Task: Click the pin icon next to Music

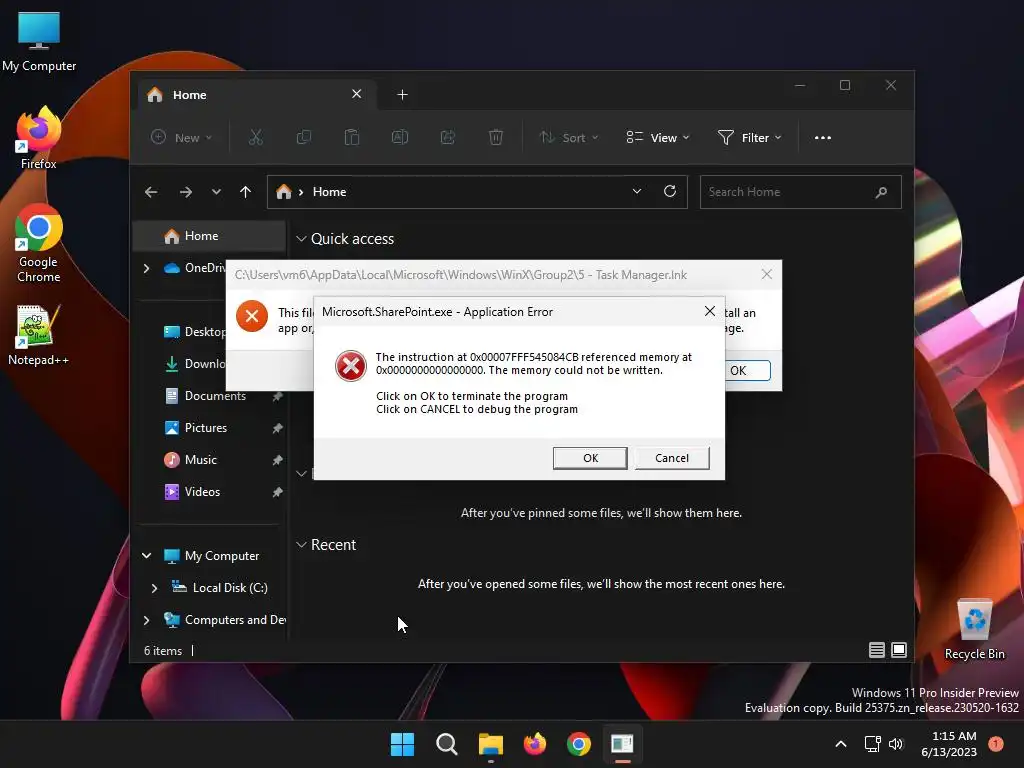Action: (x=278, y=460)
